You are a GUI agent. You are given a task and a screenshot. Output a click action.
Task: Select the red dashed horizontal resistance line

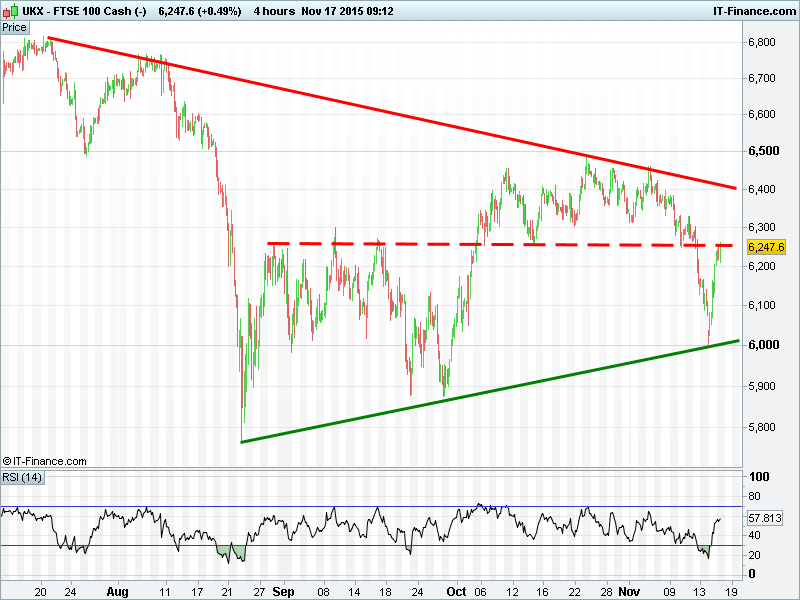pos(500,244)
